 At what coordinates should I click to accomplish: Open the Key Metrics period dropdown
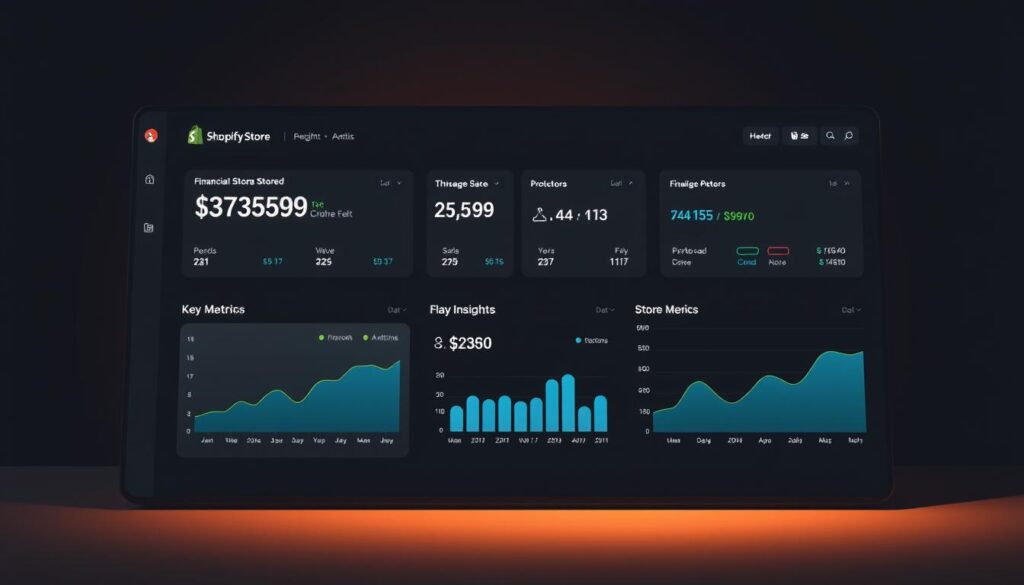click(x=397, y=310)
